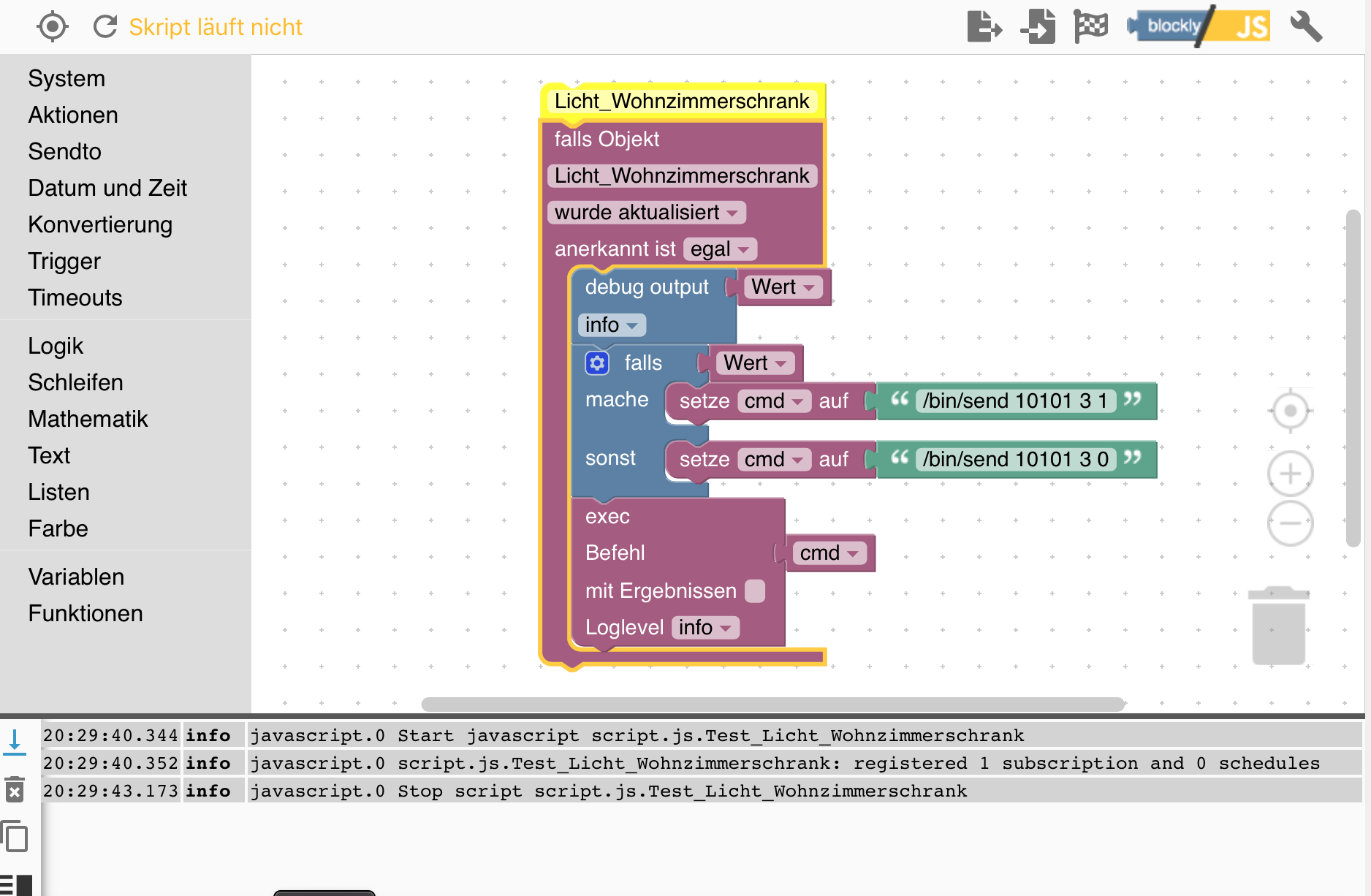This screenshot has height=896, width=1371.
Task: Open the 'egal' acknowledged dropdown
Action: coord(720,249)
